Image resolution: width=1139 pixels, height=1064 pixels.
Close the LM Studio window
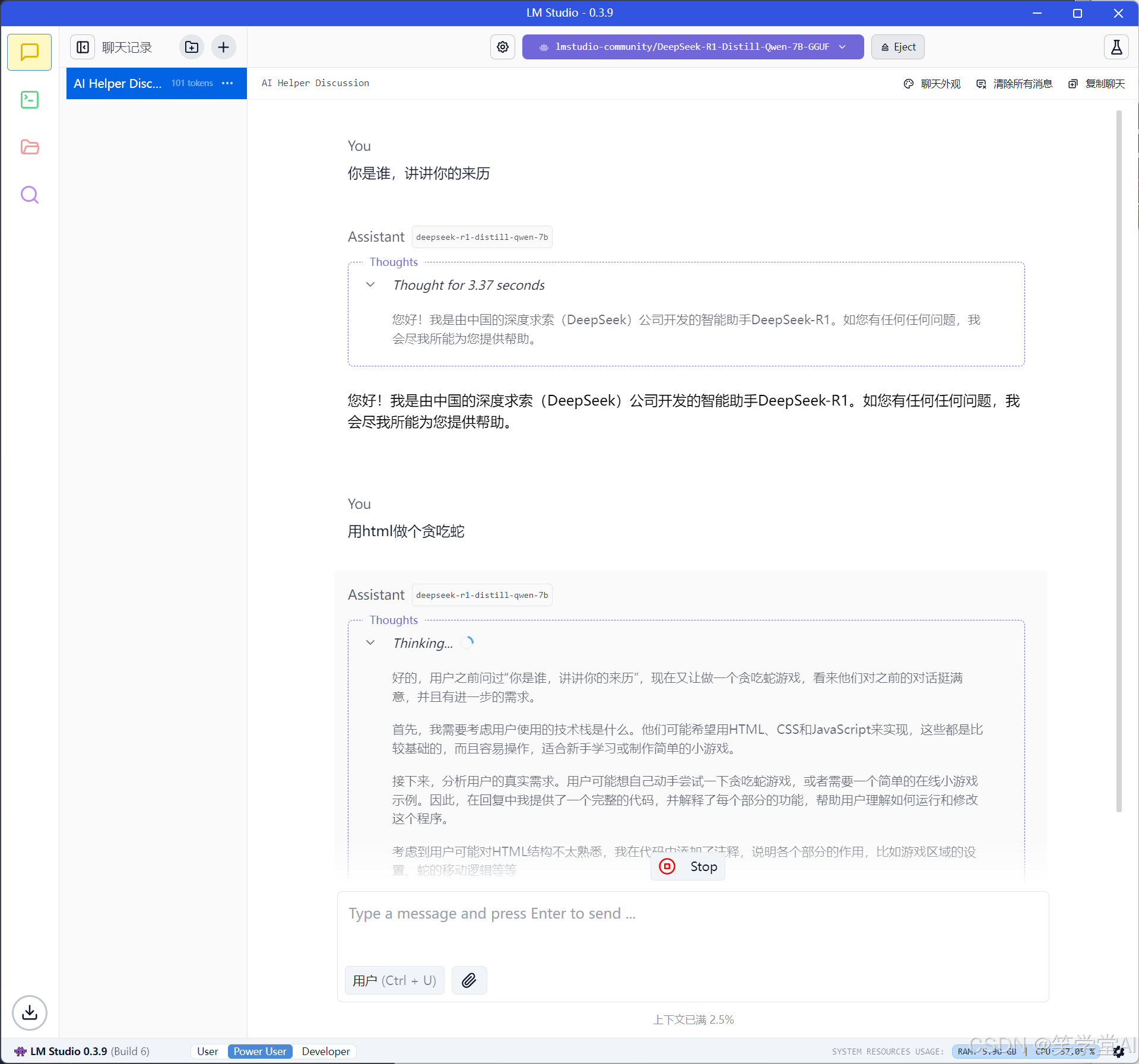coord(1118,13)
